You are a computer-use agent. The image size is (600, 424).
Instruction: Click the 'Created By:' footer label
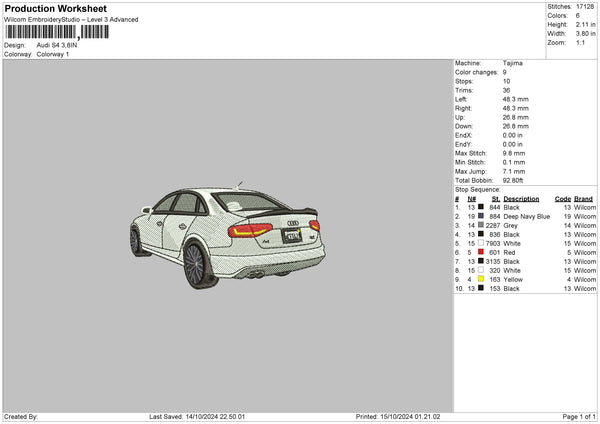21,417
